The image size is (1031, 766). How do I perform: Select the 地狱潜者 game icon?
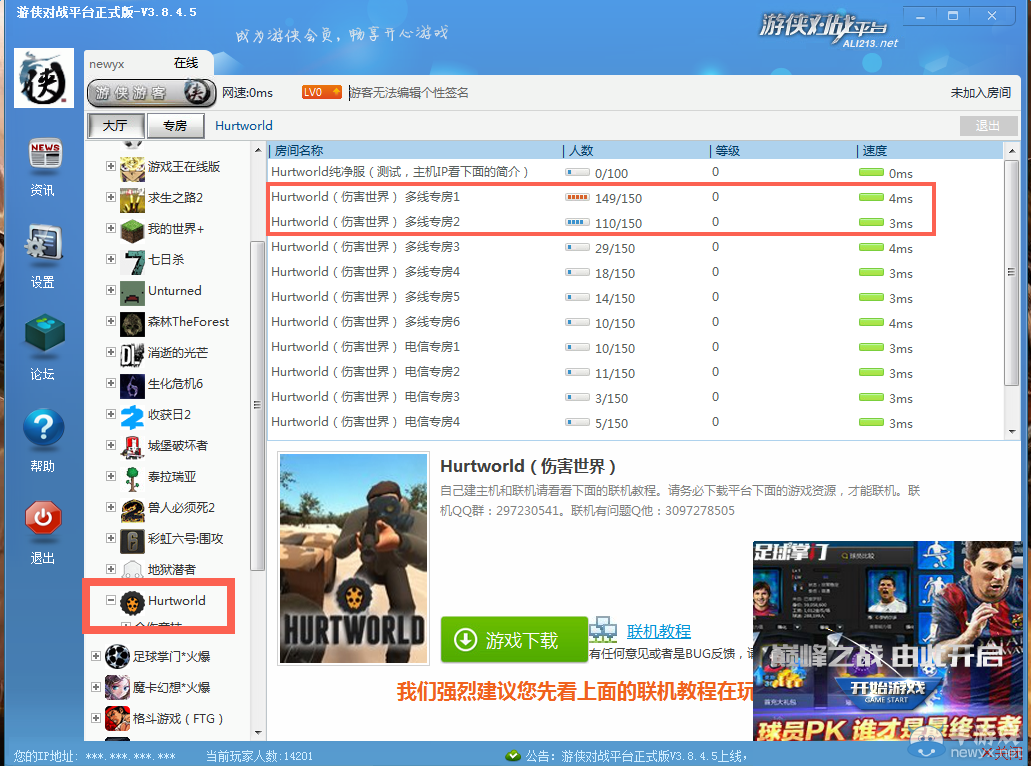coord(132,569)
